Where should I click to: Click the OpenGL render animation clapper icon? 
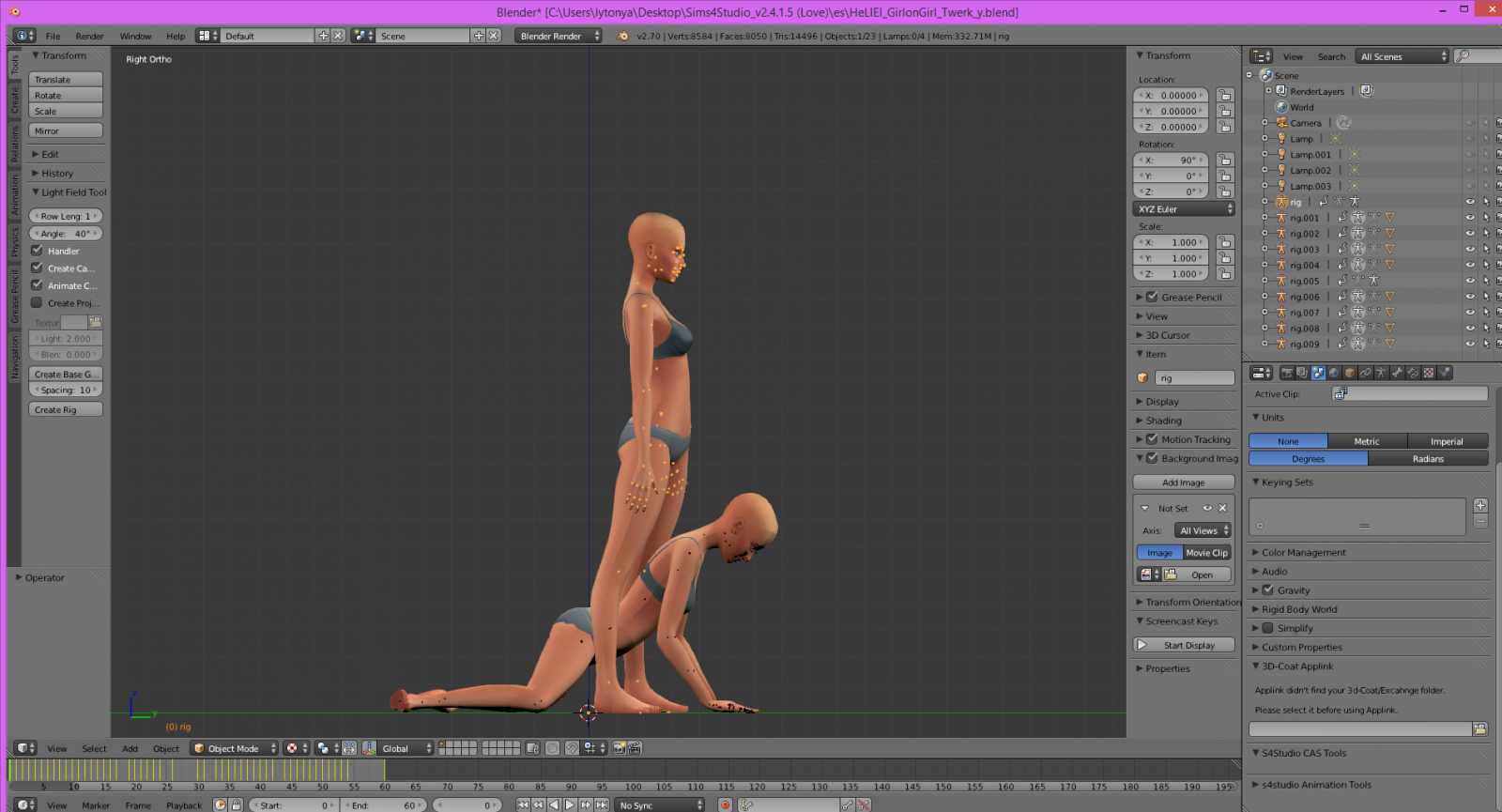[635, 748]
